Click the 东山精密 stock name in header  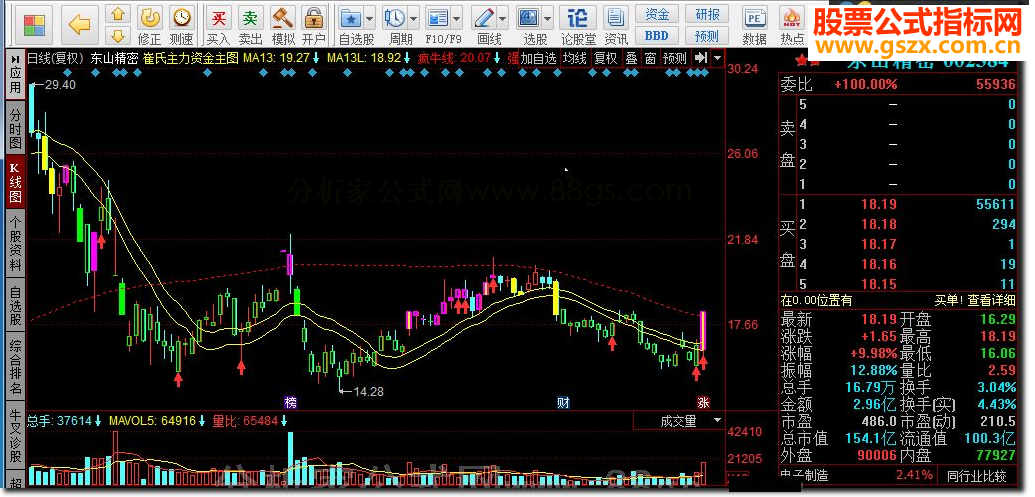pyautogui.click(x=114, y=57)
